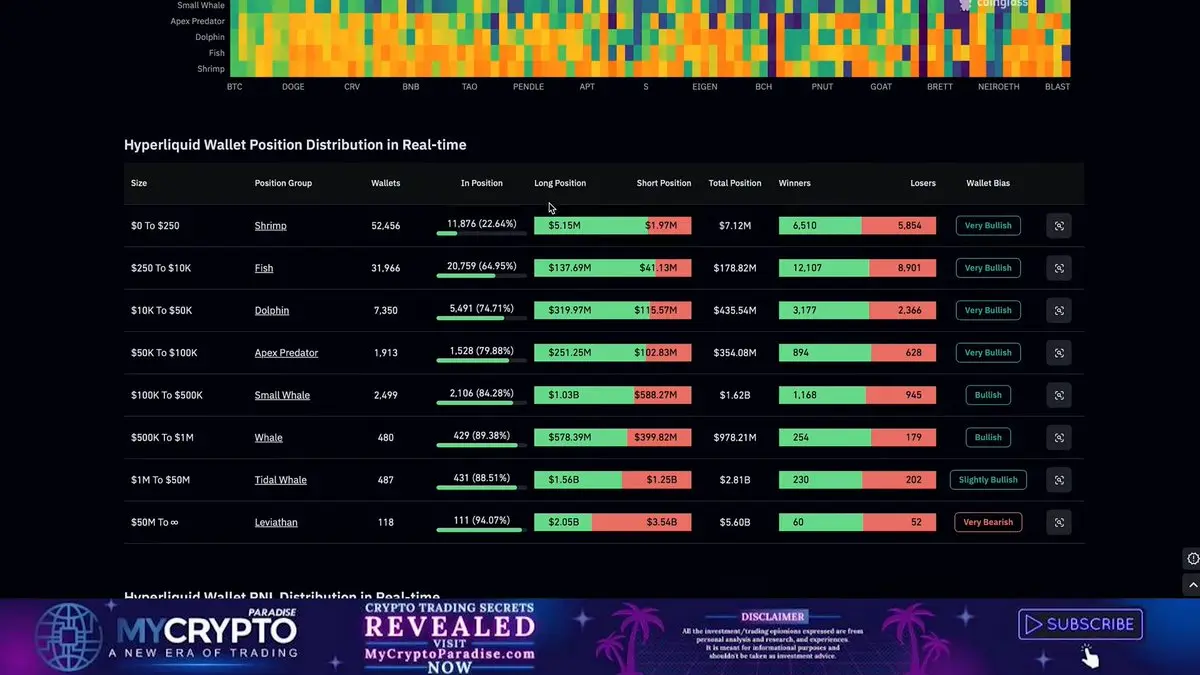This screenshot has width=1200, height=675.
Task: Click the My Crypto Paradise logo
Action: 165,635
